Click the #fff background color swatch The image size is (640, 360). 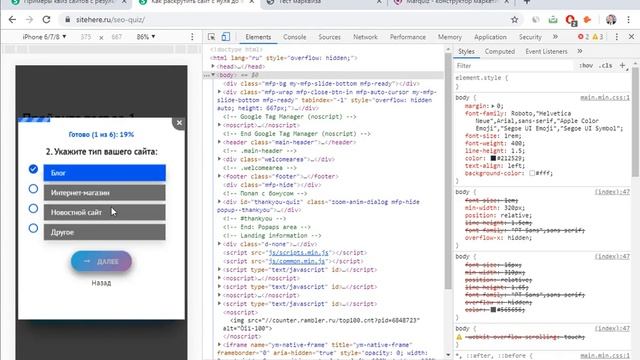point(532,173)
